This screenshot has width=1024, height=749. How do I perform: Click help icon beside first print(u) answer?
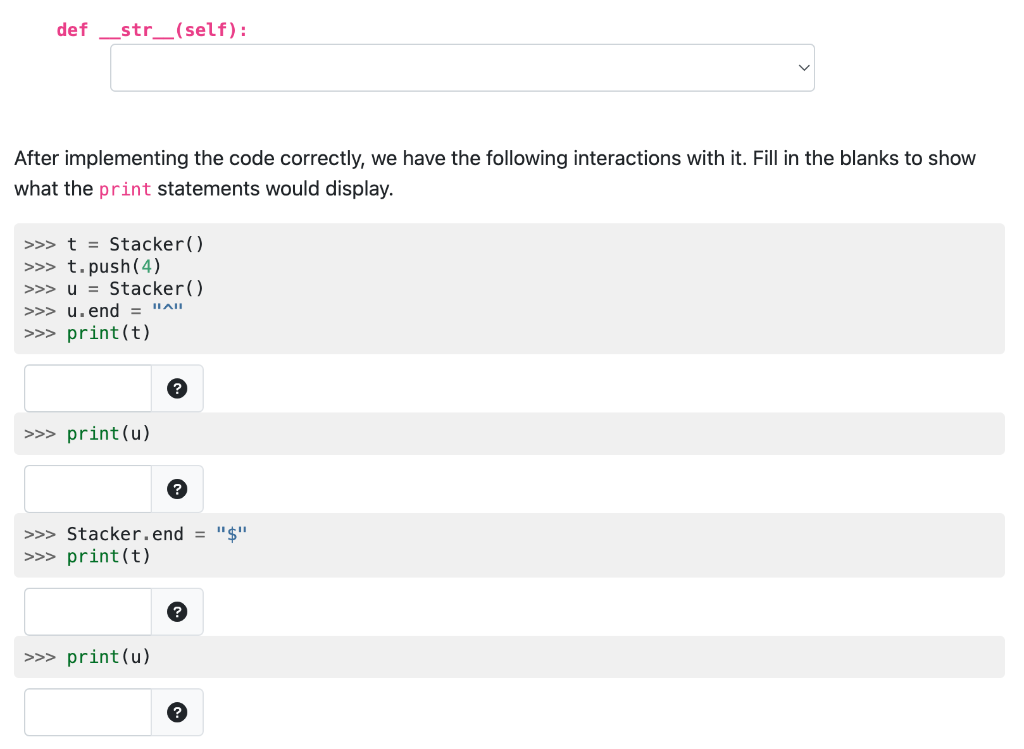(x=177, y=489)
